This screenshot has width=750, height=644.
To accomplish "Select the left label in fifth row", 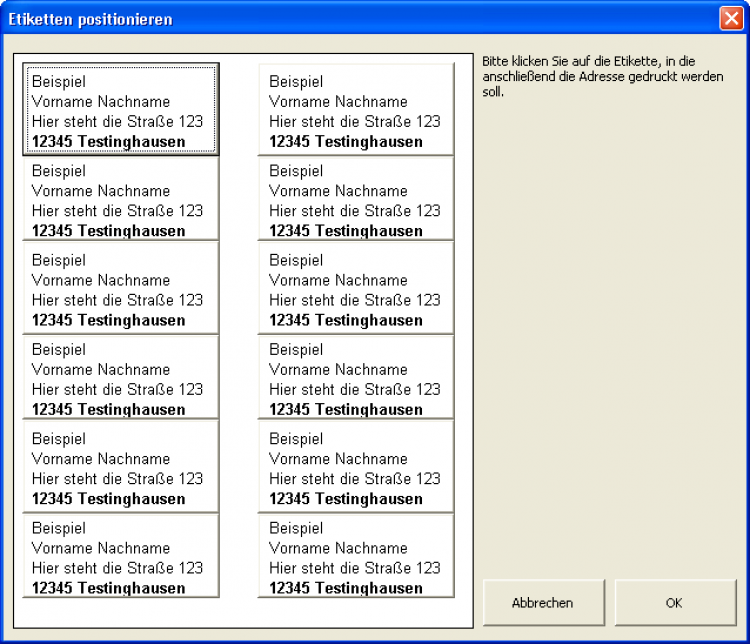I will pos(120,468).
